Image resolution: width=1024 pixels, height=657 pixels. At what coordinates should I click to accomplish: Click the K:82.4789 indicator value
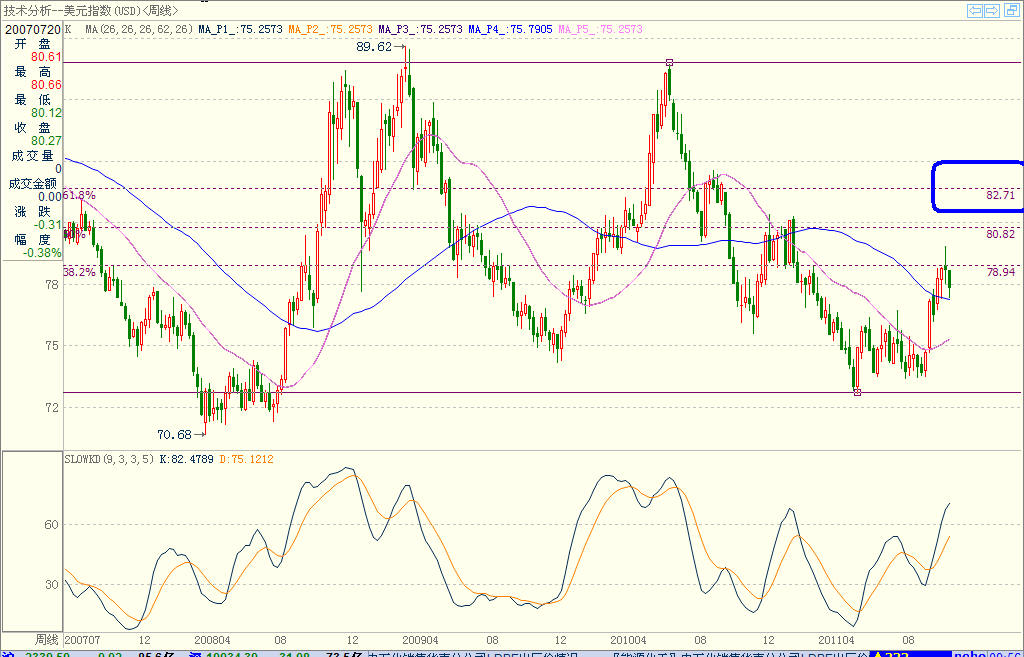tap(187, 460)
